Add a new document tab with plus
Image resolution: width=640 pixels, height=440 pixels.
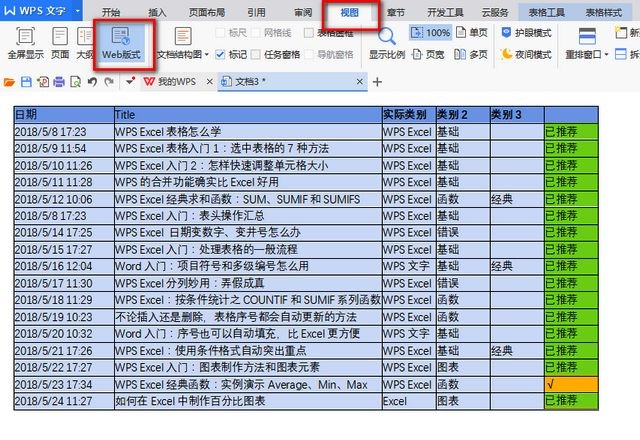[377, 82]
